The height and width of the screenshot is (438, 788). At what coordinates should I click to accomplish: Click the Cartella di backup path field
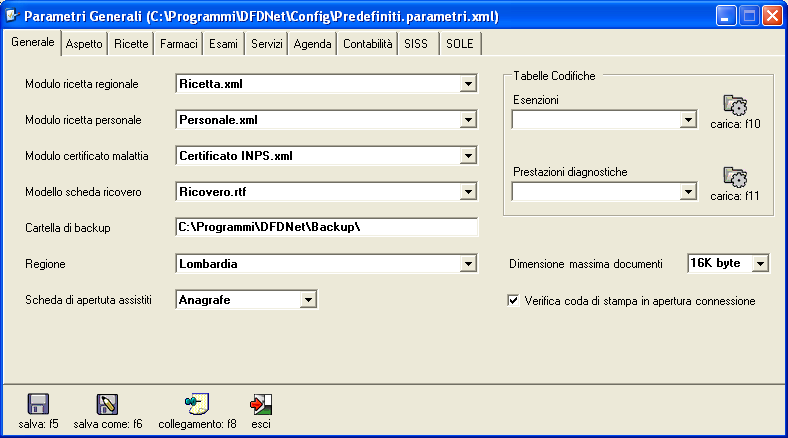pos(326,227)
